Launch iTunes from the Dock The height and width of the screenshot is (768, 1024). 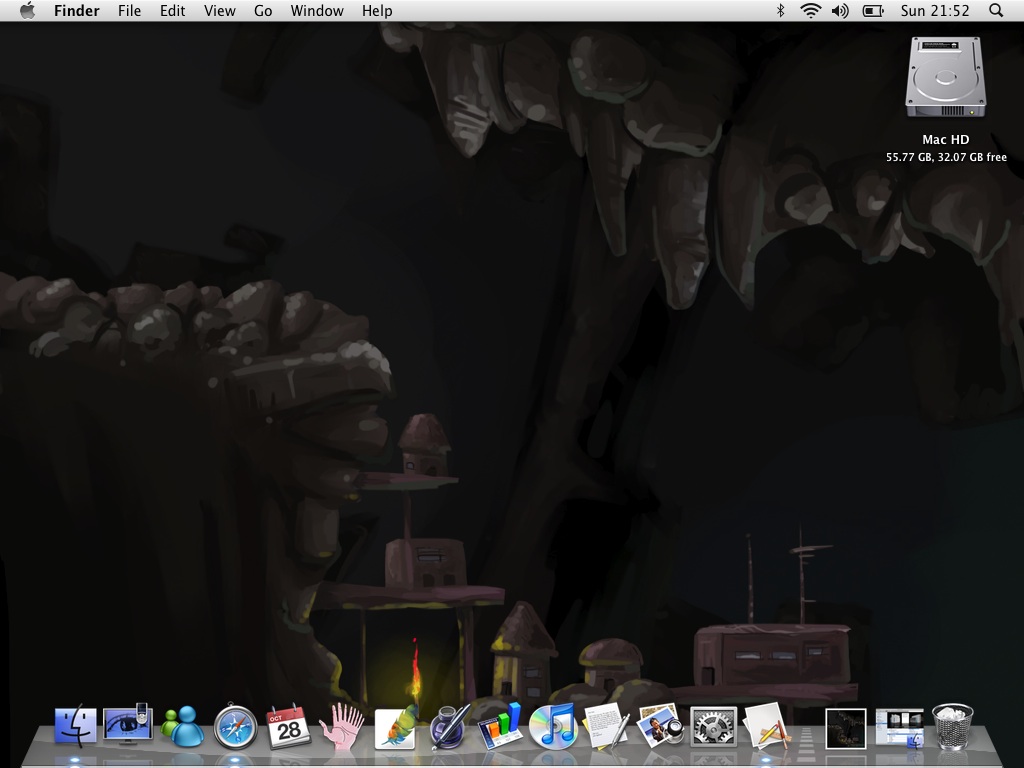point(553,726)
